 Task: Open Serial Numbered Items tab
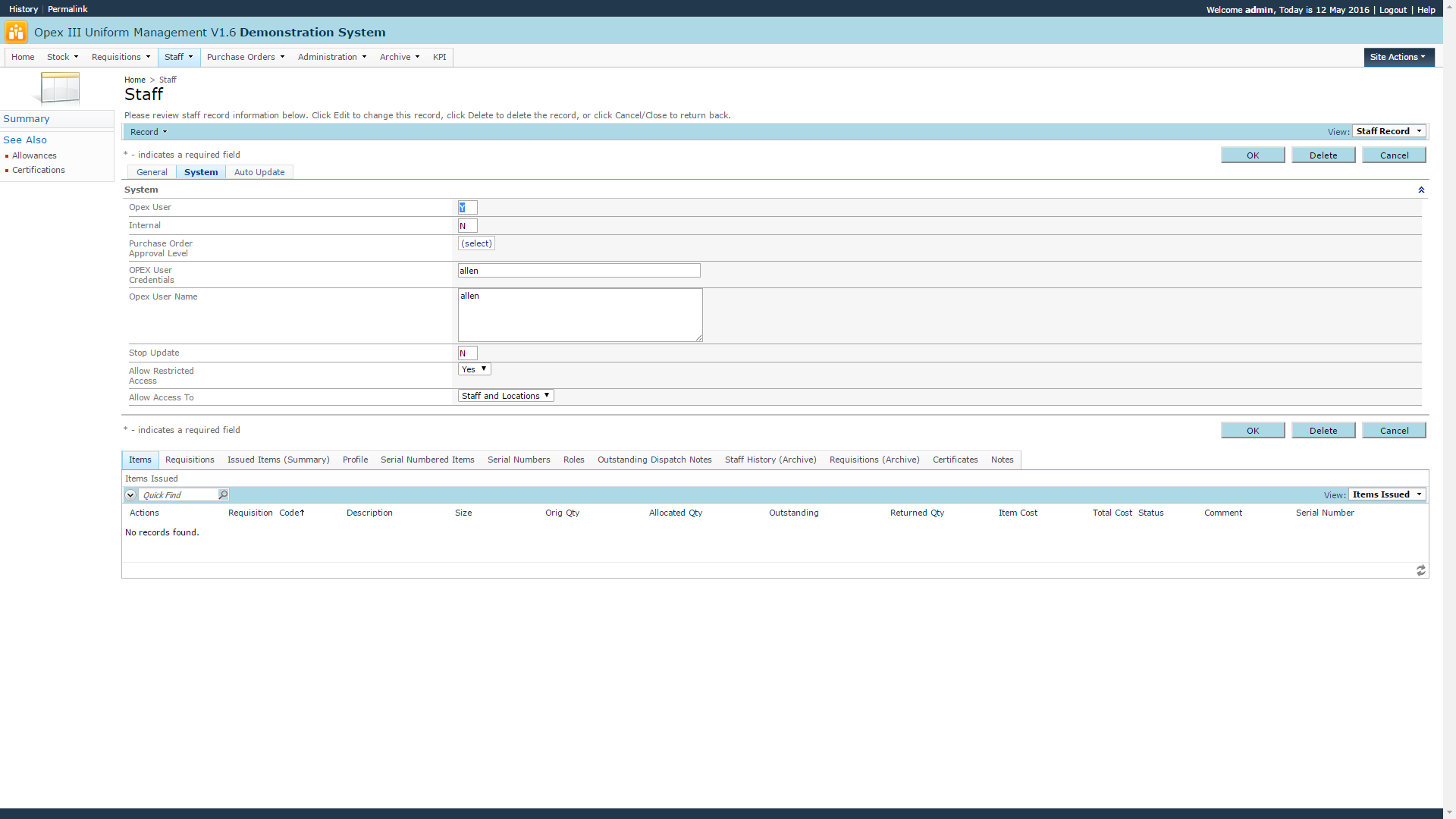(427, 460)
